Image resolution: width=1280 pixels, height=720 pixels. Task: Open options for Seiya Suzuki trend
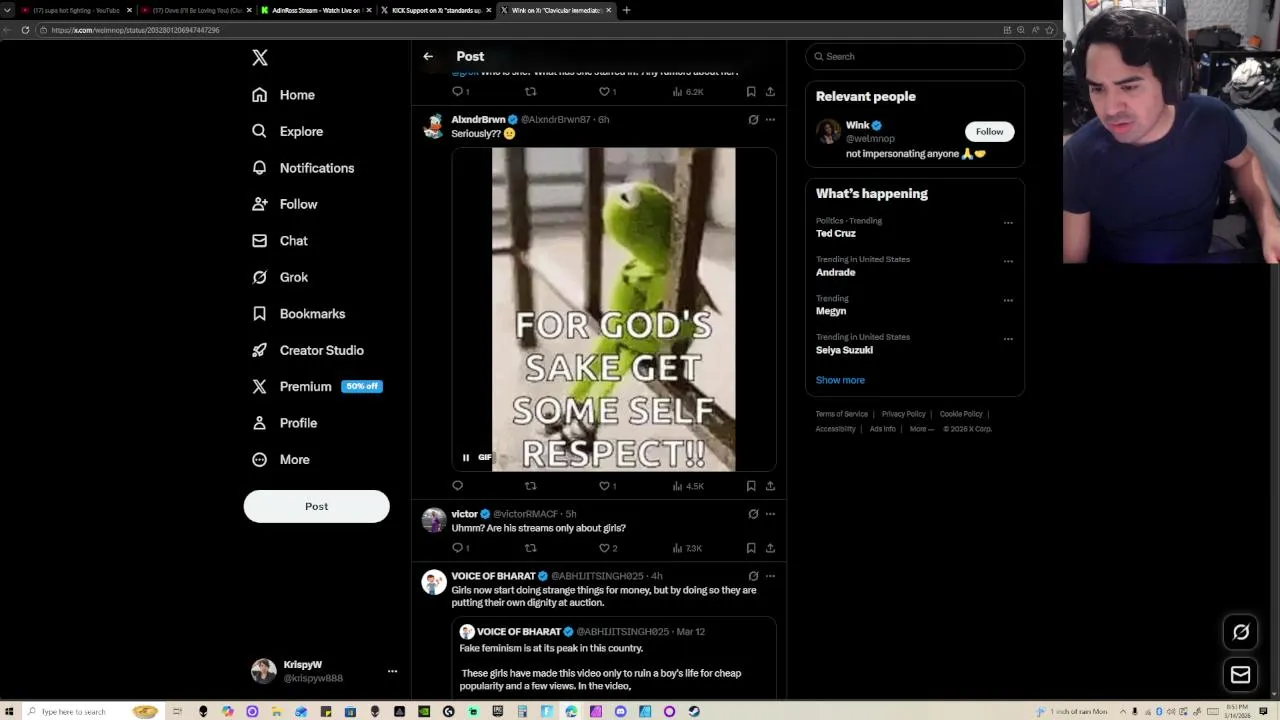pos(1008,339)
